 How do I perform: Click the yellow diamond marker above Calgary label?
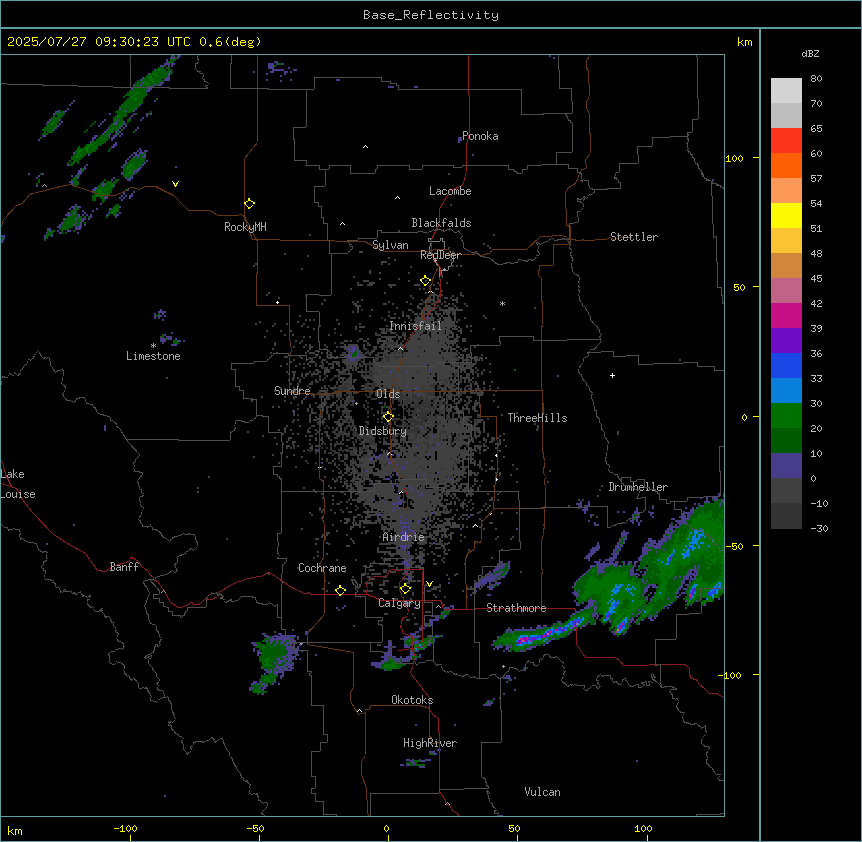pos(405,589)
